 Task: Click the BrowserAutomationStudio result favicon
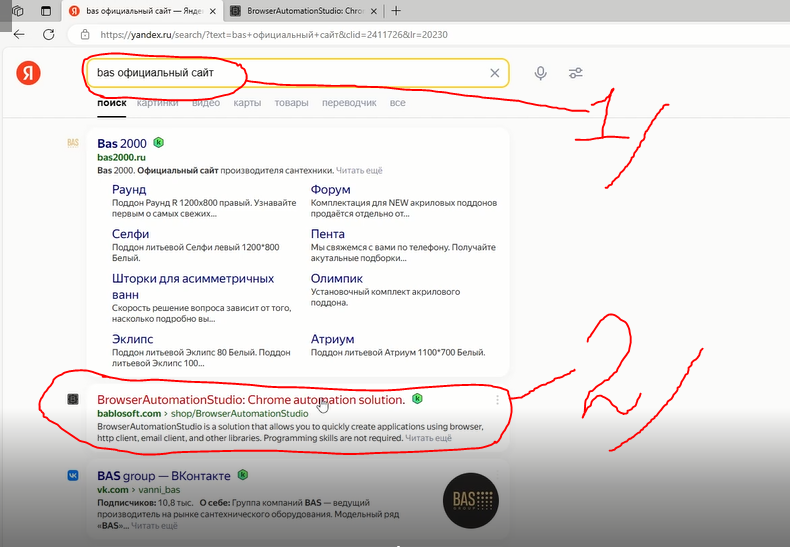click(x=73, y=399)
